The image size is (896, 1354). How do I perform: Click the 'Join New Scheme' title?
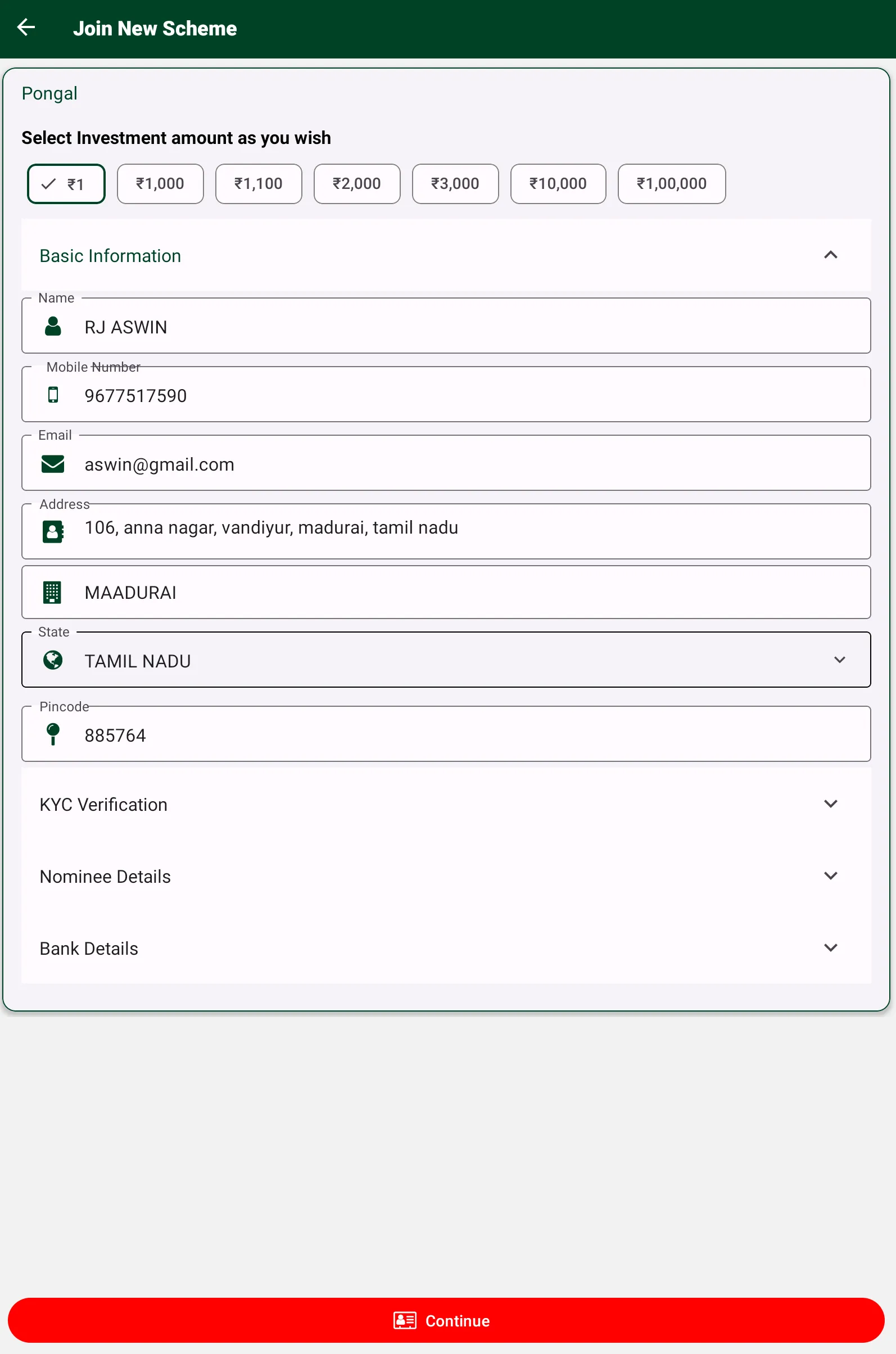pyautogui.click(x=155, y=28)
